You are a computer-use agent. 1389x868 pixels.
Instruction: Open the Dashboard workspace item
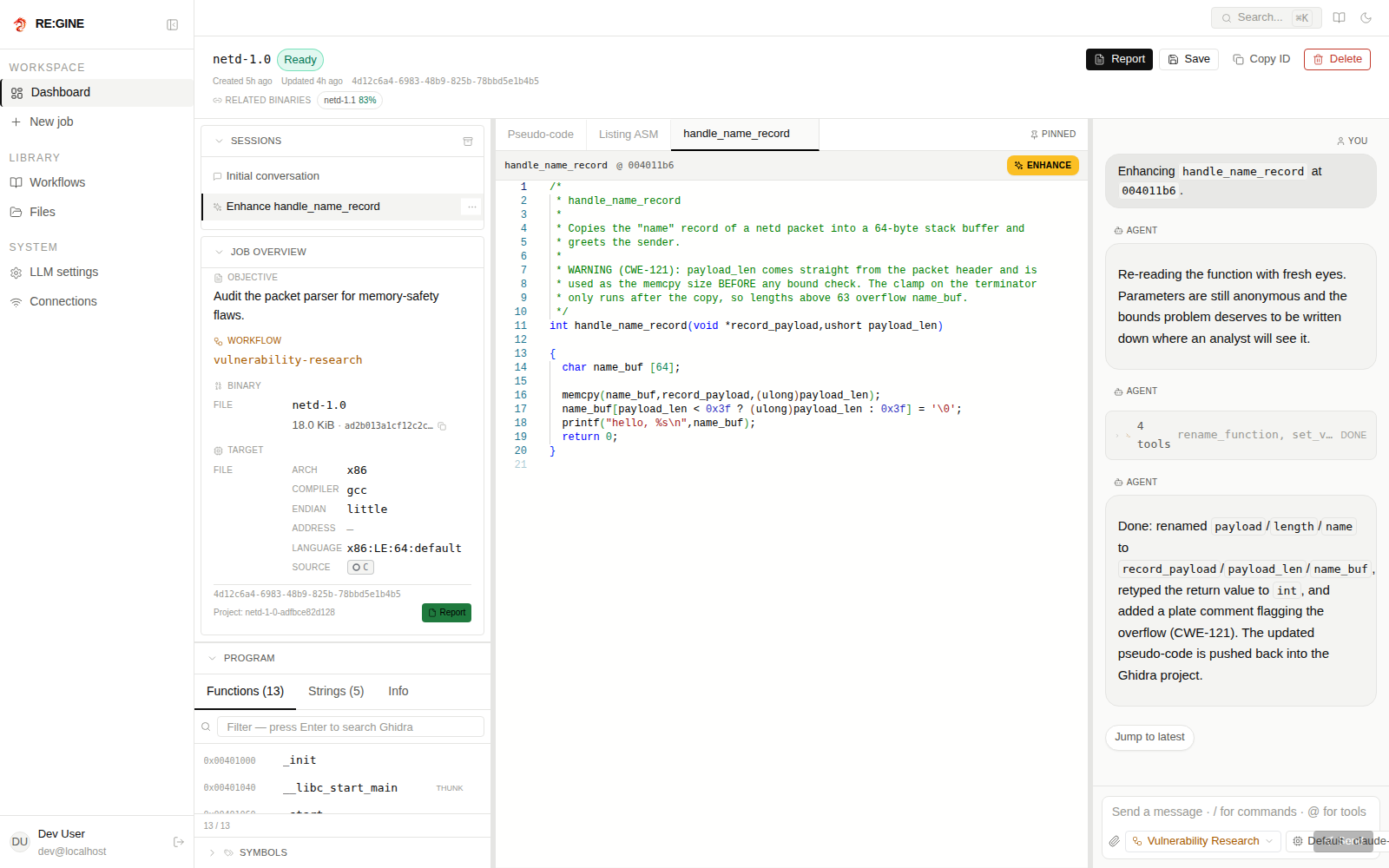pos(96,92)
